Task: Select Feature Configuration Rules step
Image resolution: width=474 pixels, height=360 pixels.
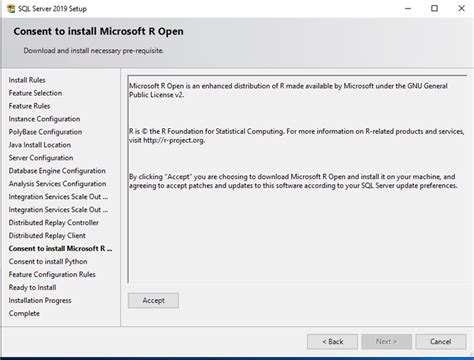Action: pyautogui.click(x=52, y=275)
